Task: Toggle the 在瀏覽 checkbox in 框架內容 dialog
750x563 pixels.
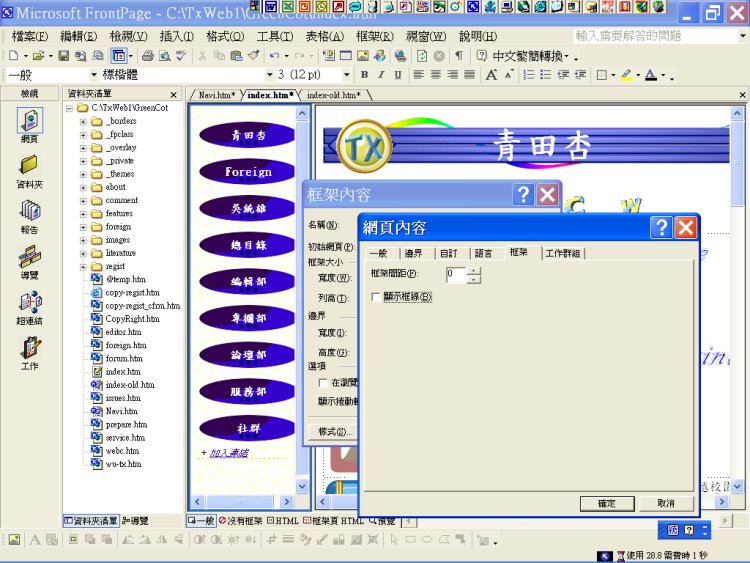Action: [x=322, y=382]
